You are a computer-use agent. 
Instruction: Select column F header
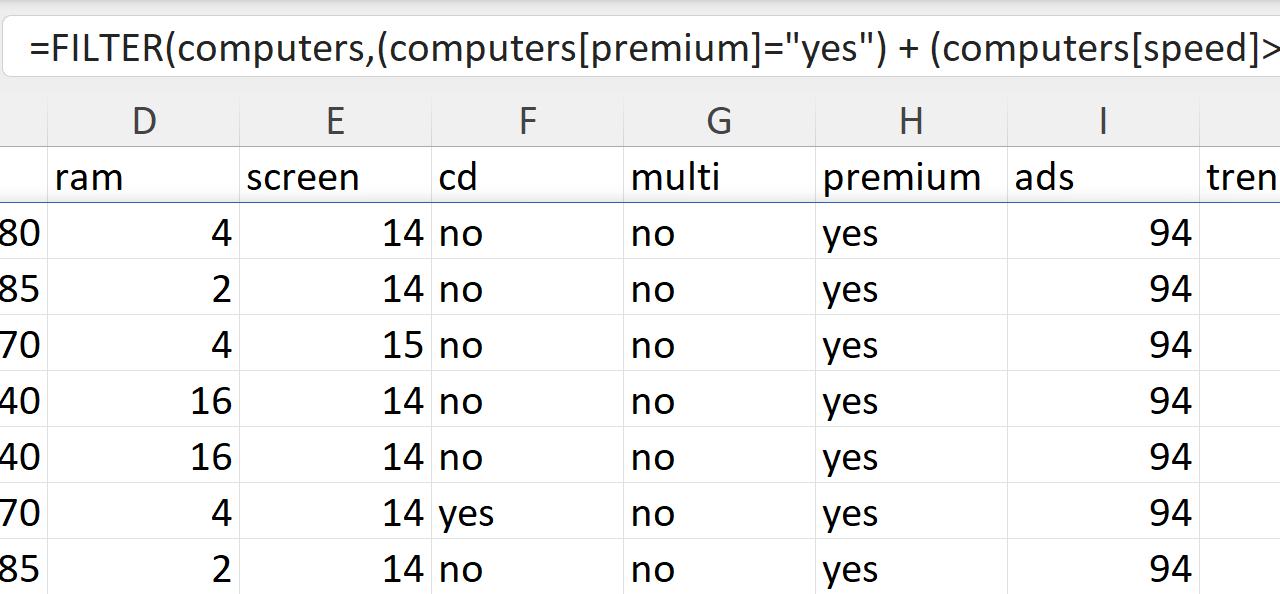tap(528, 121)
